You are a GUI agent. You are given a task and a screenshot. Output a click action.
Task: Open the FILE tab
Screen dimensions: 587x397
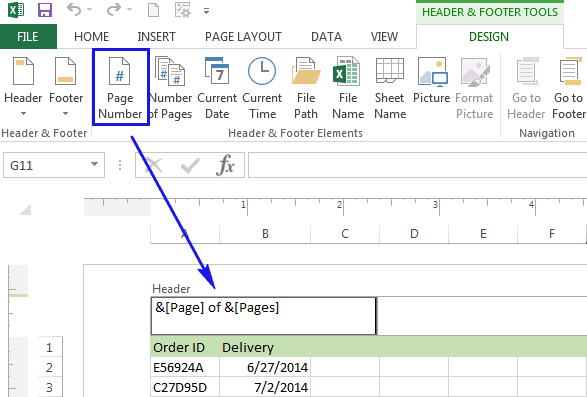[x=28, y=37]
